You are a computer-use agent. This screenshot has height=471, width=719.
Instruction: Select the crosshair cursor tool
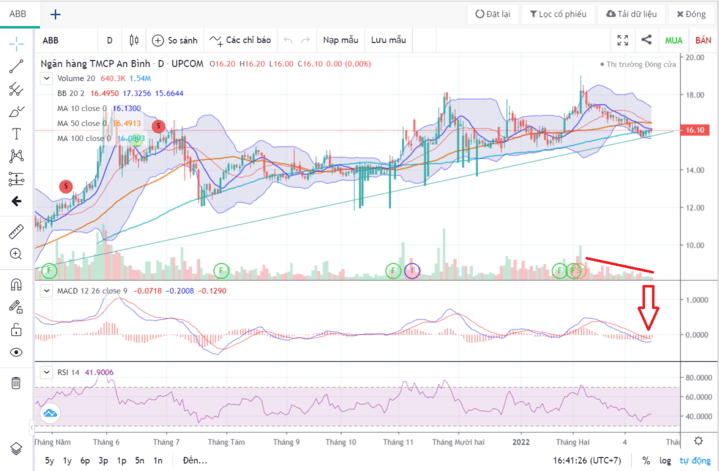coord(17,44)
